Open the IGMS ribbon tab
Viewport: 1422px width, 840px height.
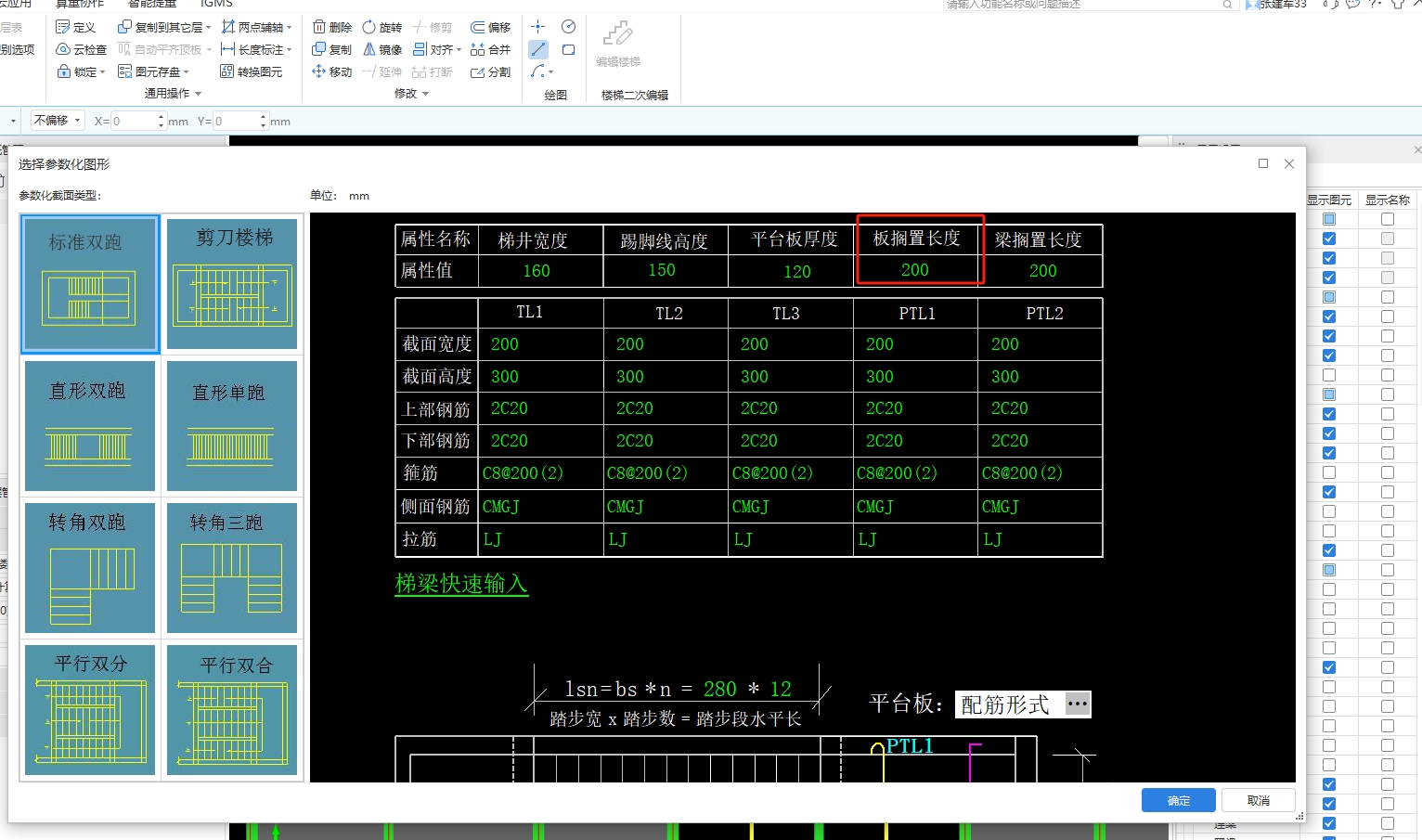pos(216,4)
